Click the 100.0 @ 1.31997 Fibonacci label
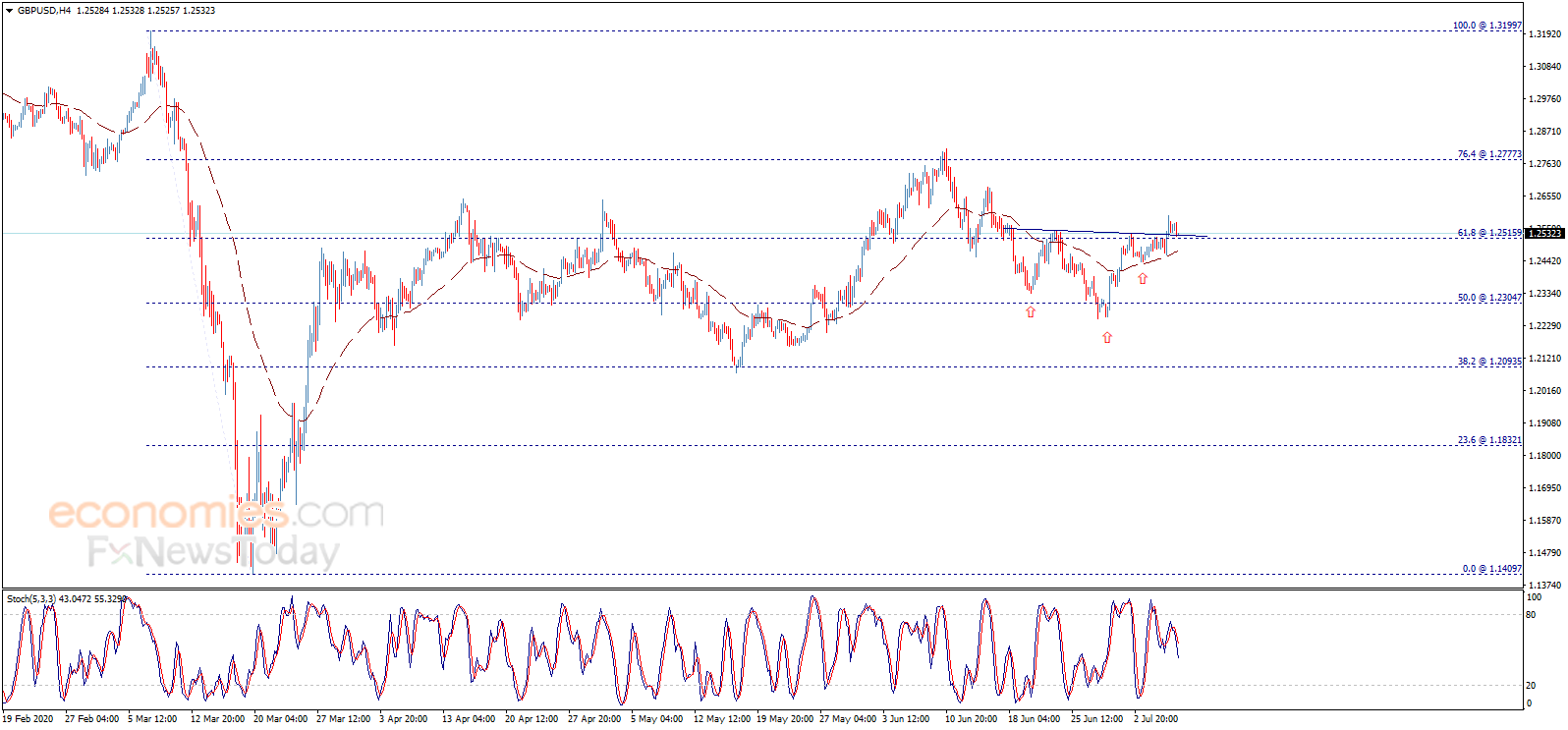The image size is (1568, 730). point(1487,26)
